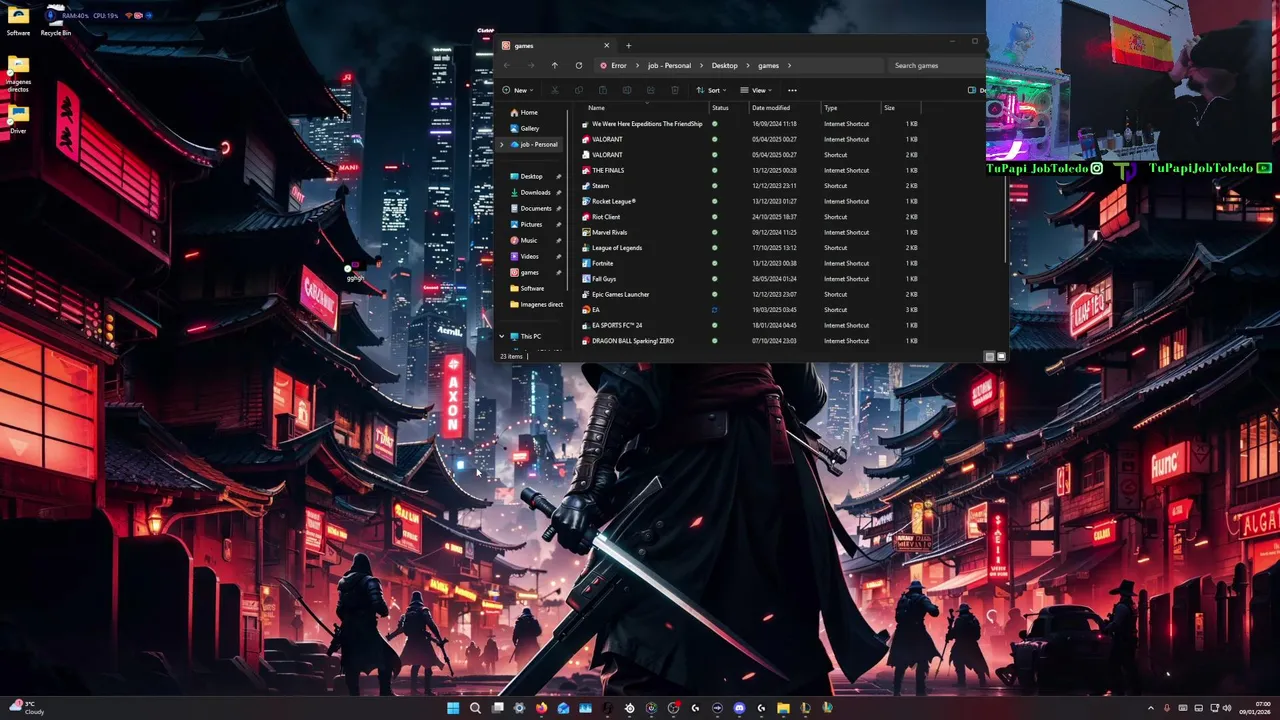The height and width of the screenshot is (720, 1280).
Task: Open Task View on the taskbar
Action: 497,708
